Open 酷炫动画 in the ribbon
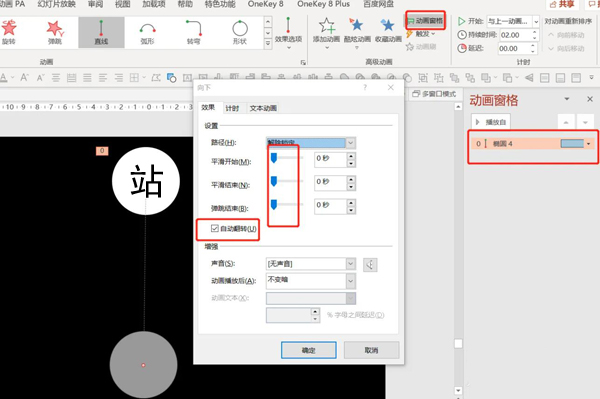 coord(357,33)
